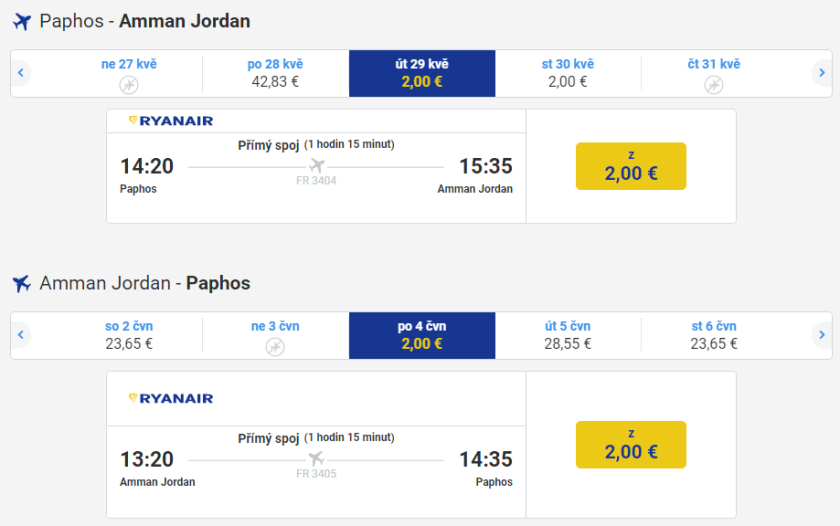Viewport: 840px width, 526px height.
Task: Choose outbound date st 30 kvě
Action: pyautogui.click(x=568, y=73)
